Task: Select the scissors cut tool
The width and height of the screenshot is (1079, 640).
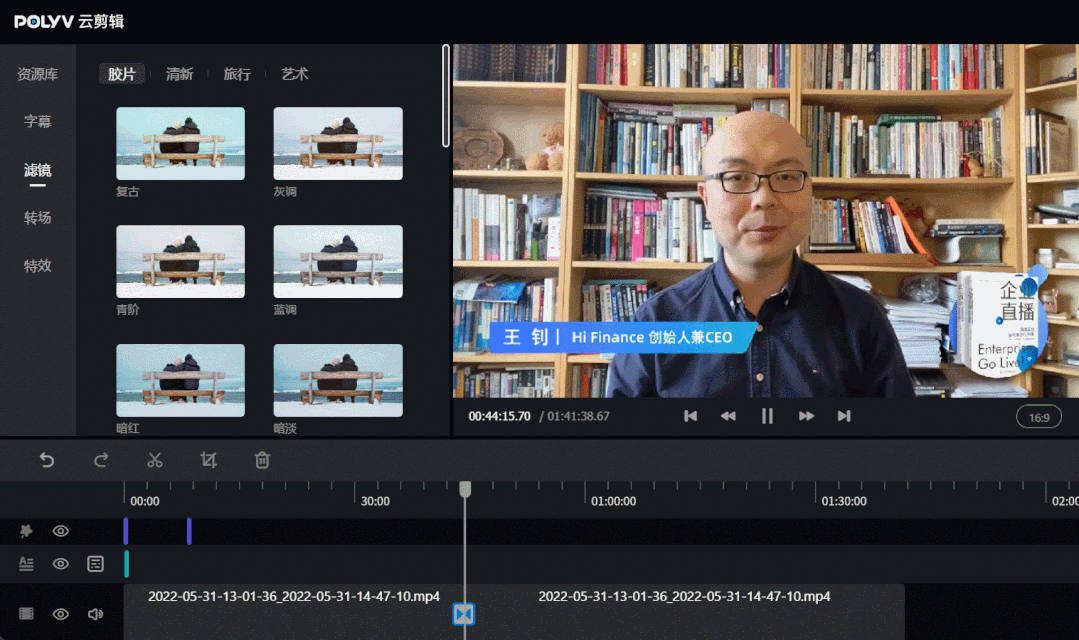Action: [155, 460]
